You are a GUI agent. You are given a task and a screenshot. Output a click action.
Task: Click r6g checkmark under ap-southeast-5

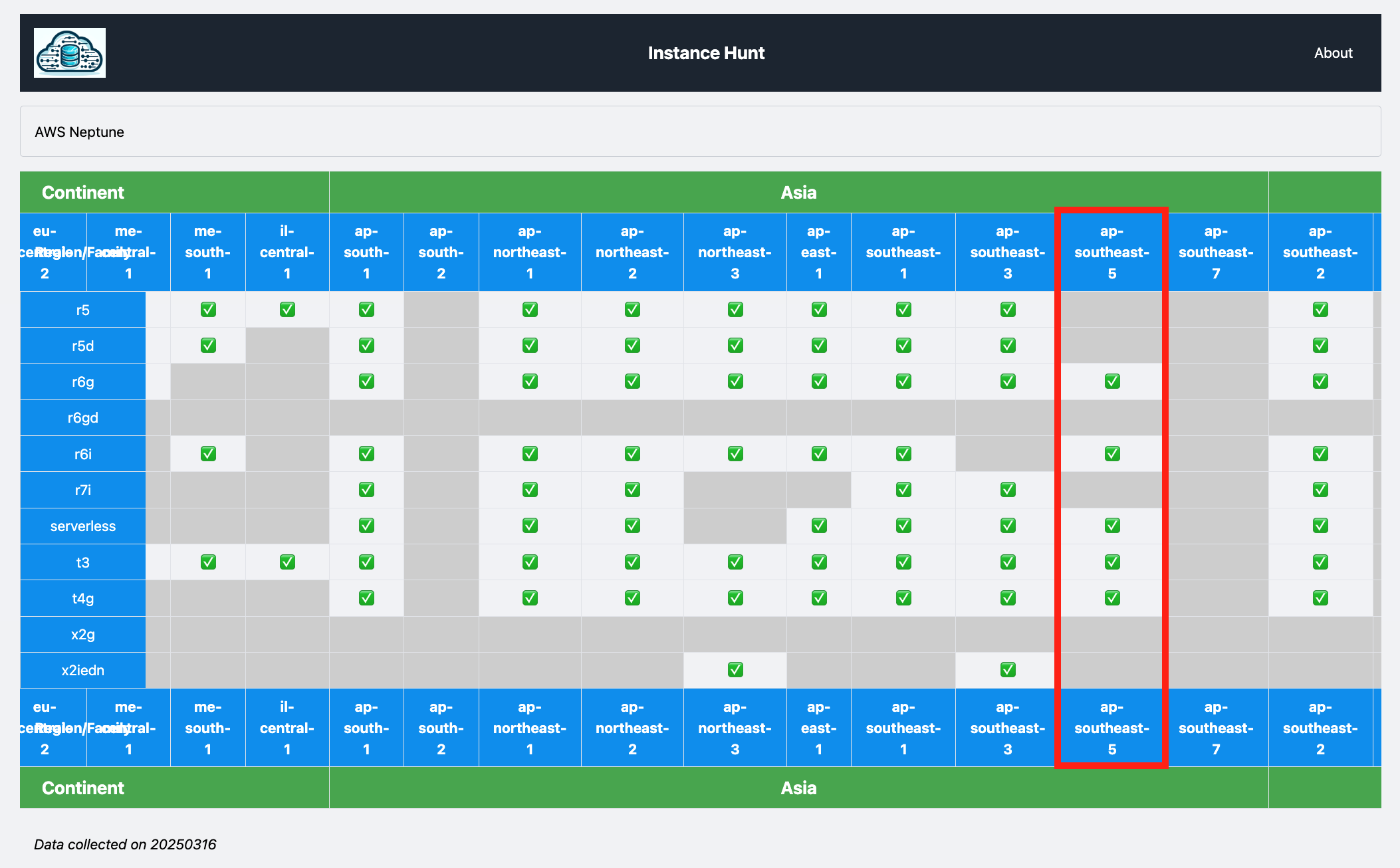pyautogui.click(x=1112, y=381)
